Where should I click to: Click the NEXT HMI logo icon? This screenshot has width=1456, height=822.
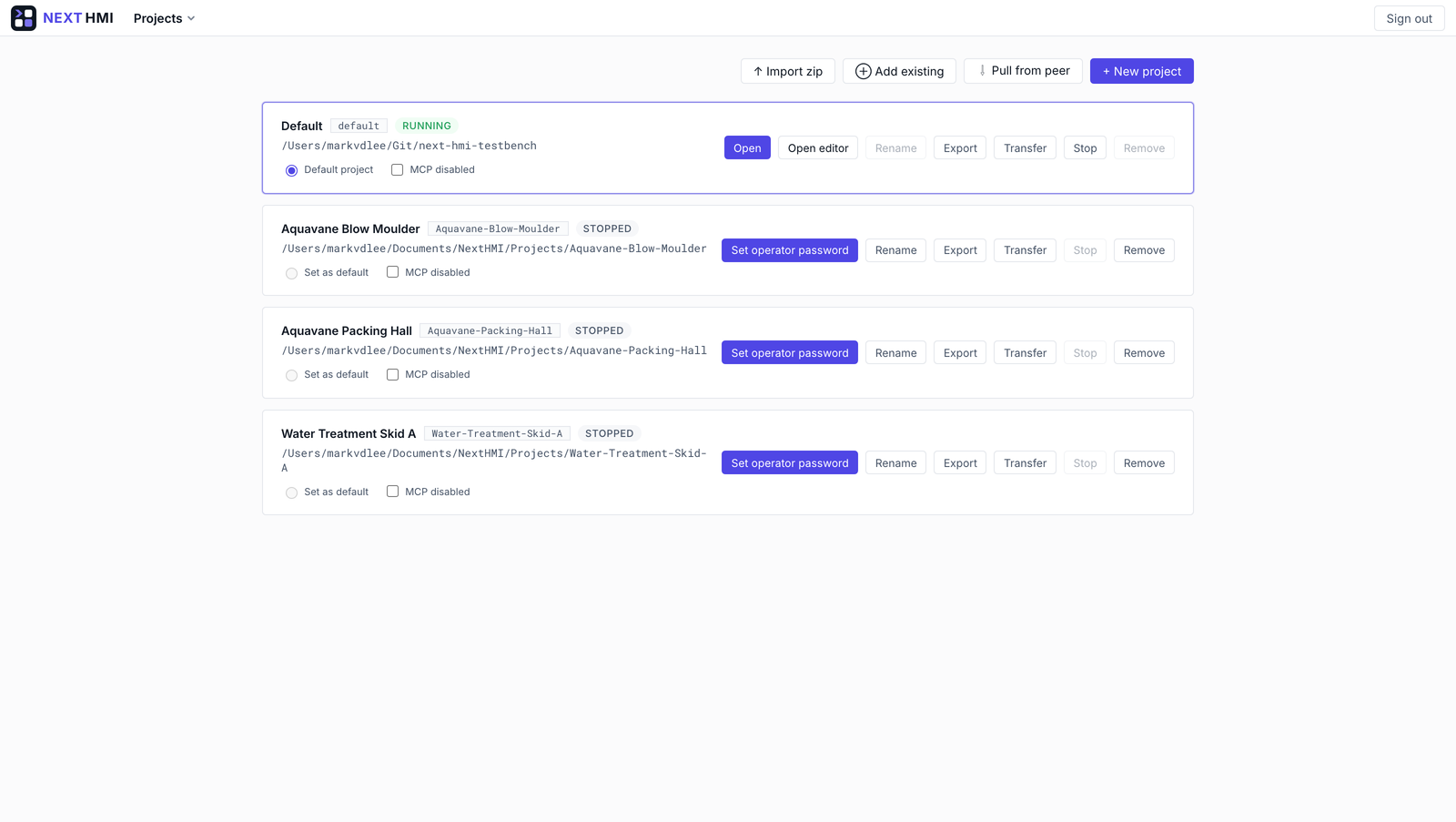[24, 18]
